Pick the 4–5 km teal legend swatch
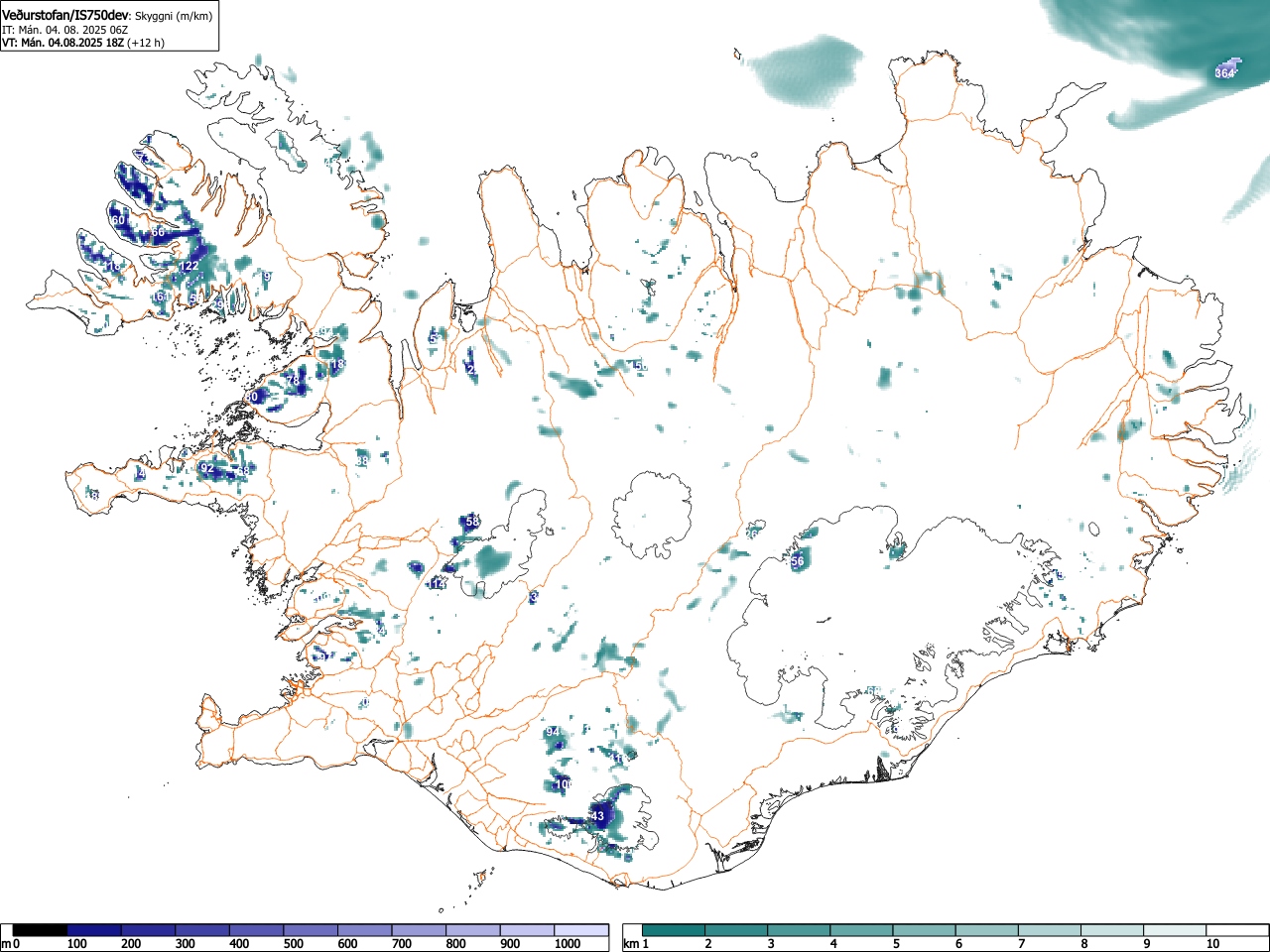 863,930
